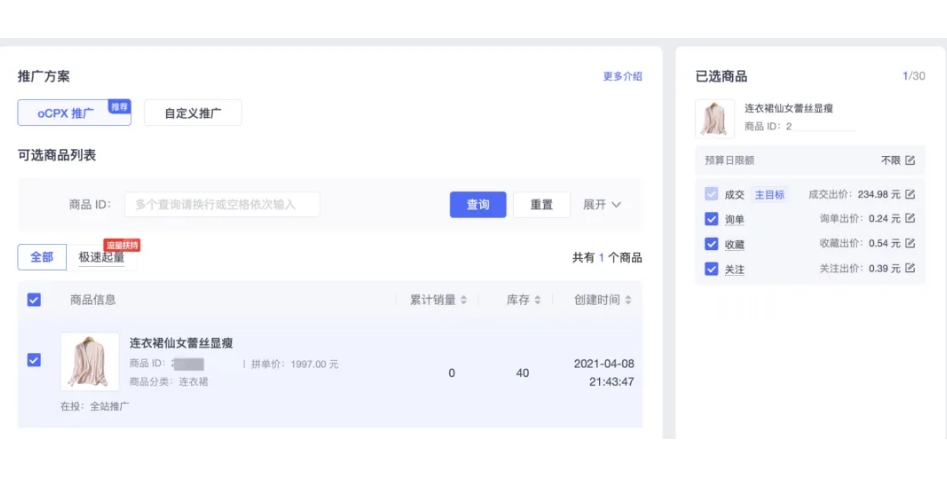Edit the 成交出价 bid pencil icon
This screenshot has width=947, height=499.
[x=910, y=194]
